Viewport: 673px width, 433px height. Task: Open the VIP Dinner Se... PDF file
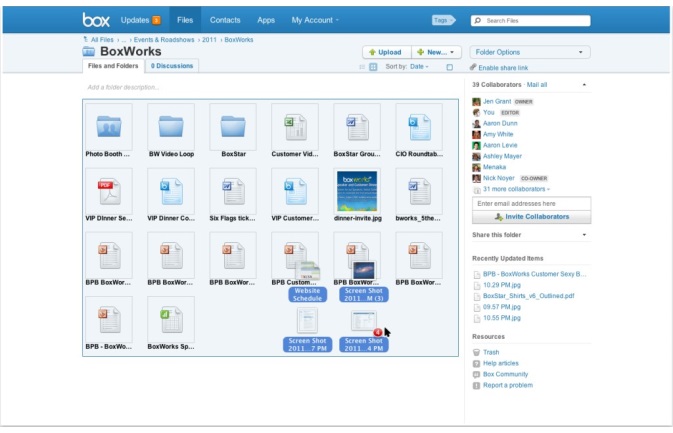point(109,191)
